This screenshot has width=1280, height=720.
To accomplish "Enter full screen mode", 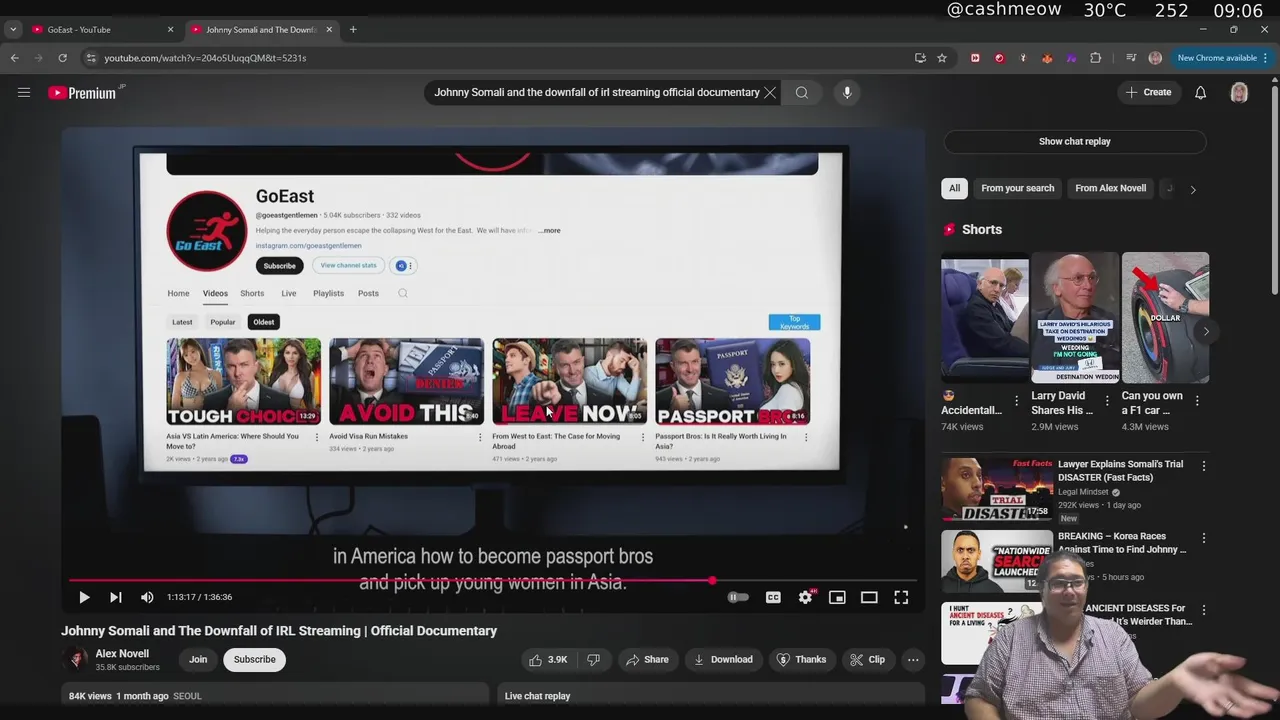I will coord(901,597).
